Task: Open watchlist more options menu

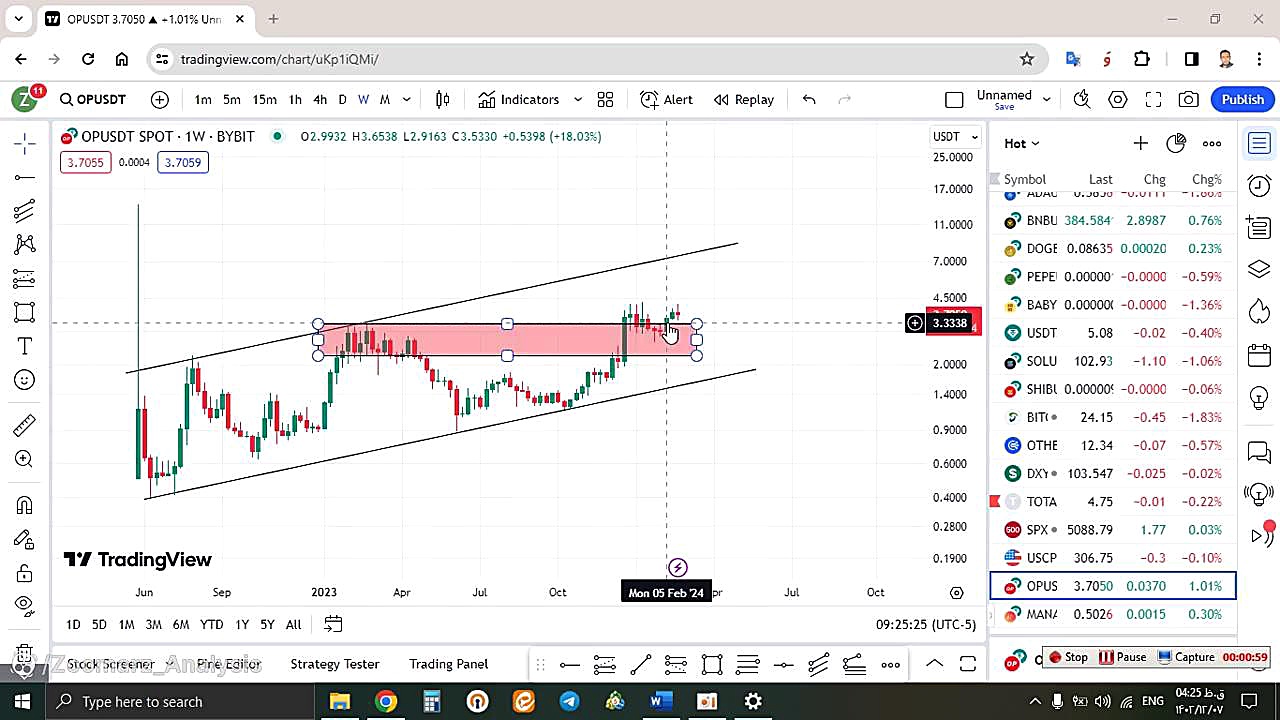Action: click(1212, 143)
